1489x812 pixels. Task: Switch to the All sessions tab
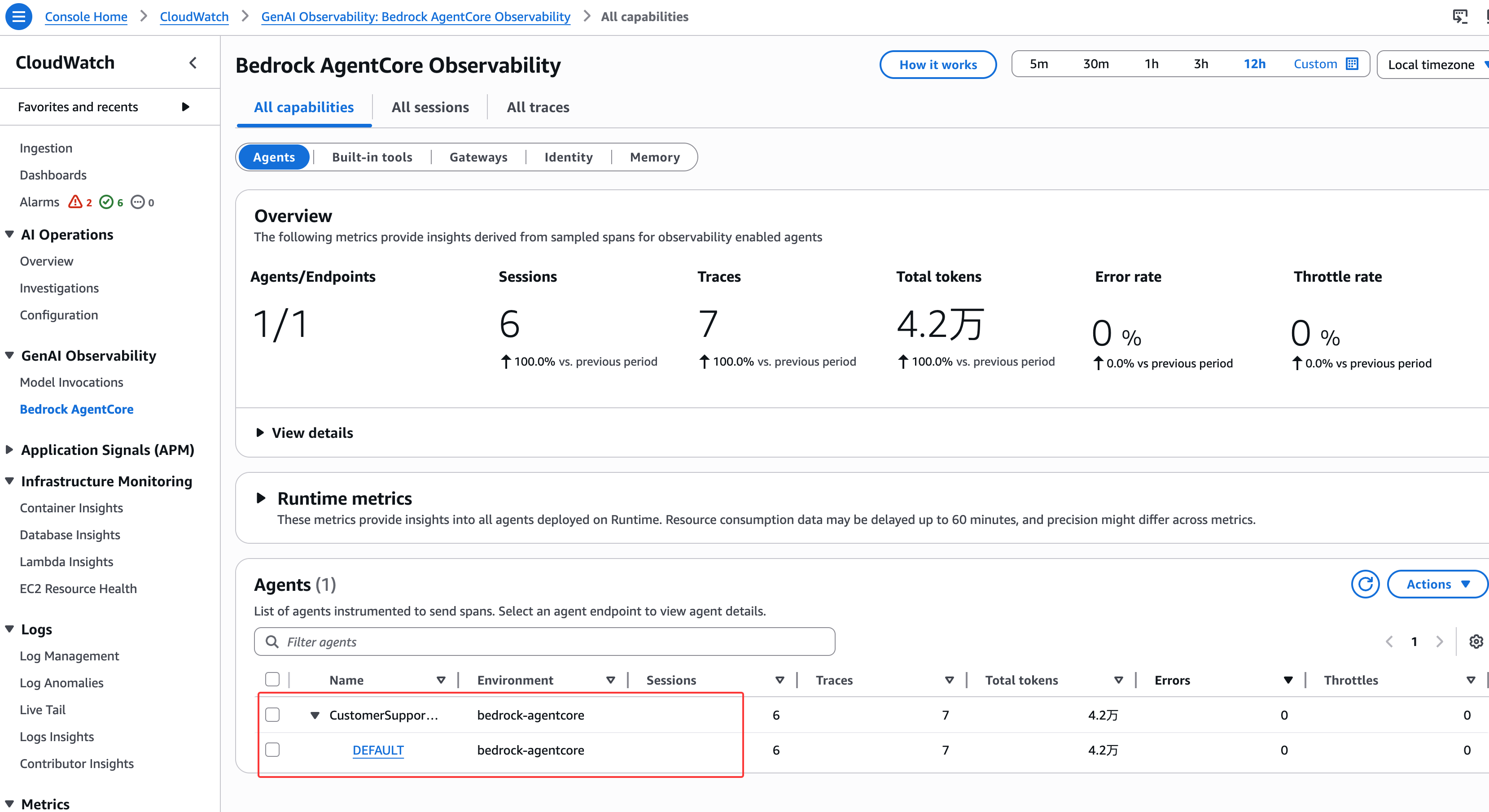430,108
